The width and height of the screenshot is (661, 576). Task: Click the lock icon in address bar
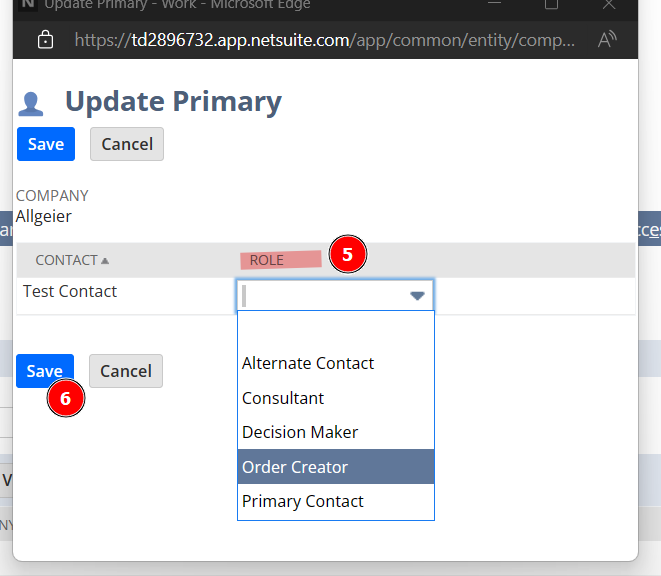click(45, 41)
